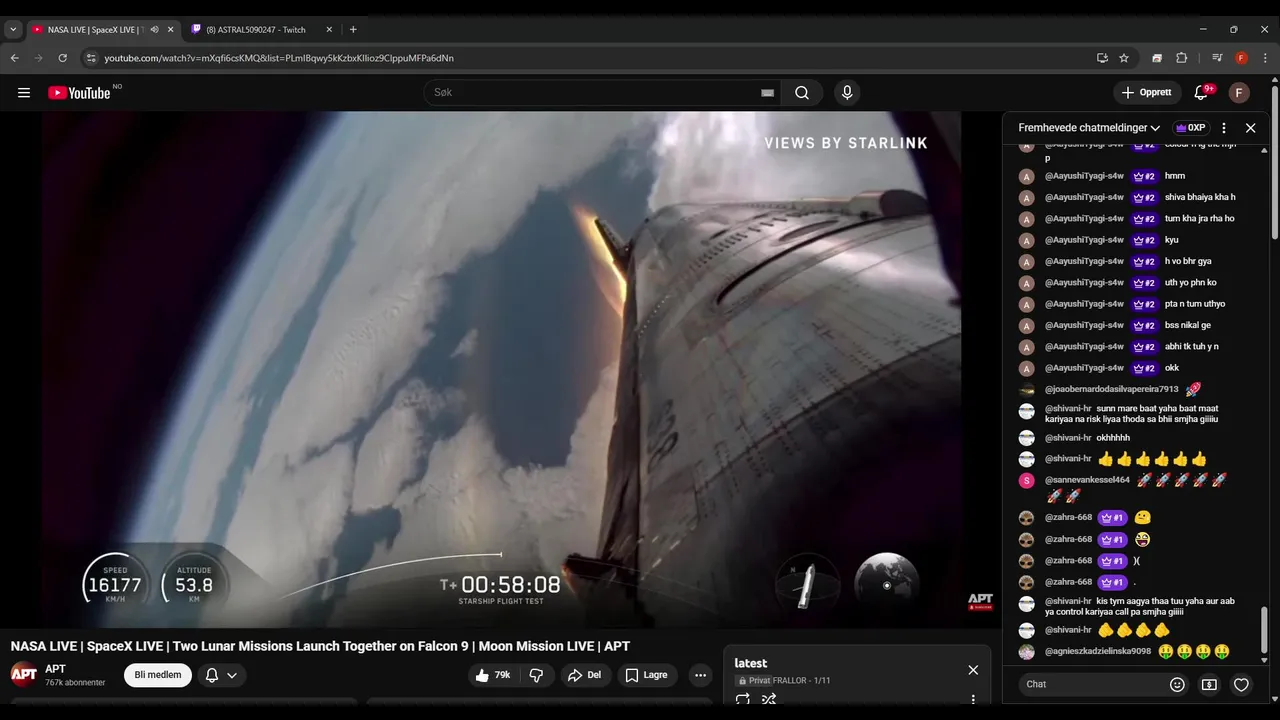Open tab search dropdown arrow

[13, 30]
